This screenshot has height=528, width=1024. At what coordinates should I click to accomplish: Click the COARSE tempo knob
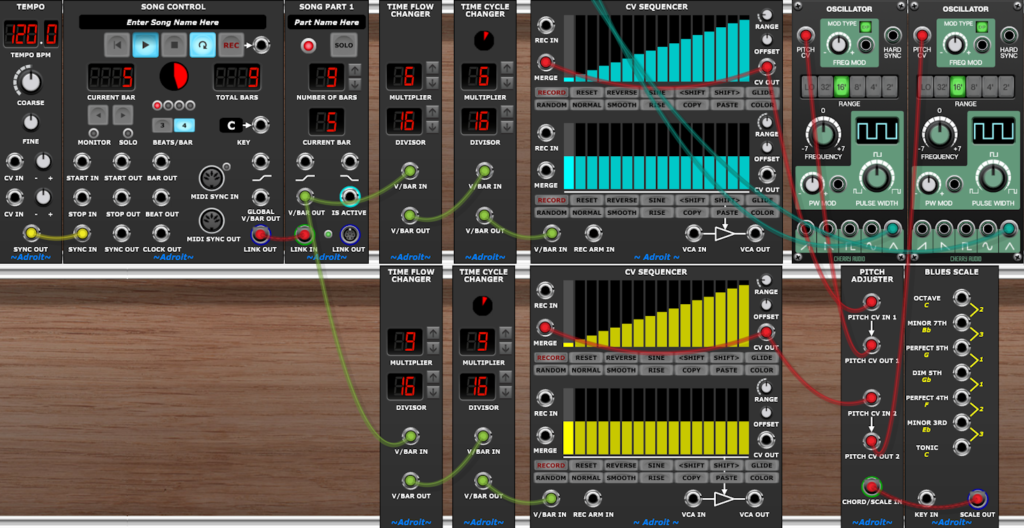pyautogui.click(x=30, y=82)
